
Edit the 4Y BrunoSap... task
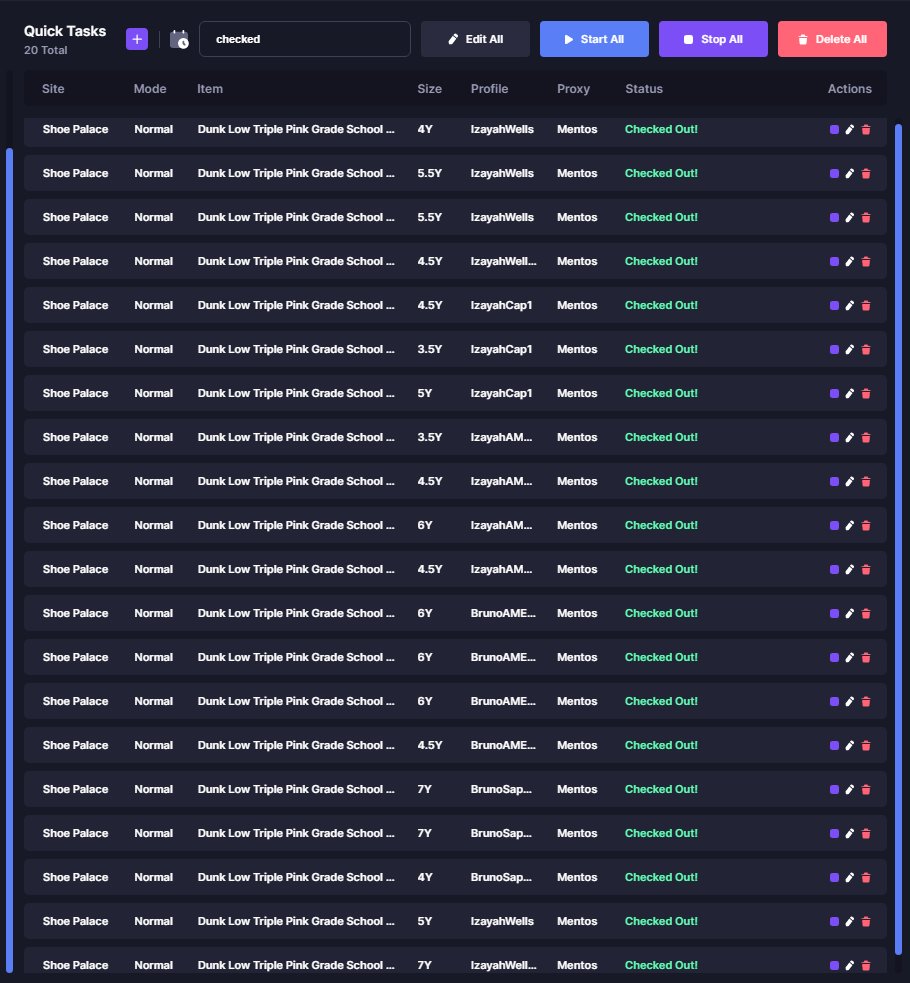(x=850, y=877)
